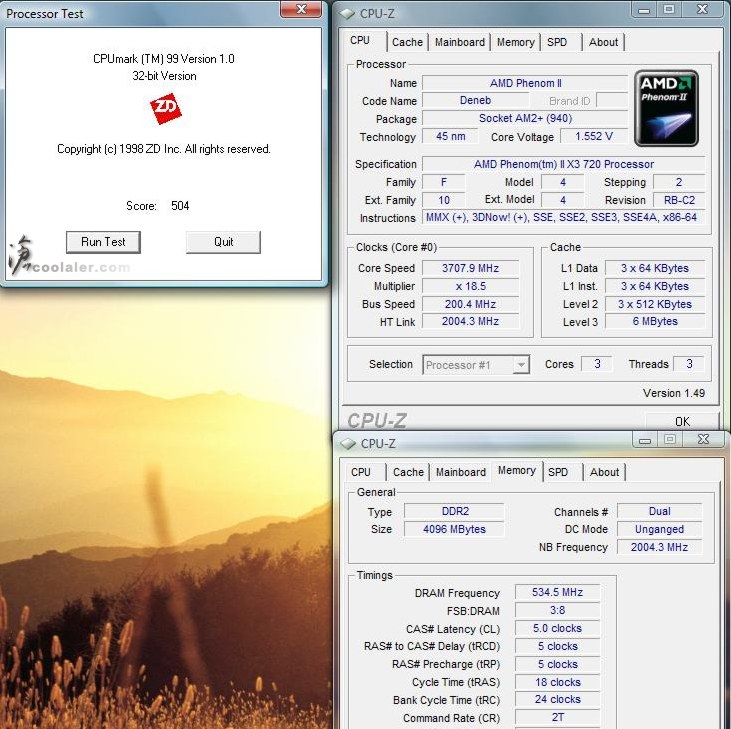731x729 pixels.
Task: Click the Name field 'AMD Phenom II'
Action: pos(525,83)
